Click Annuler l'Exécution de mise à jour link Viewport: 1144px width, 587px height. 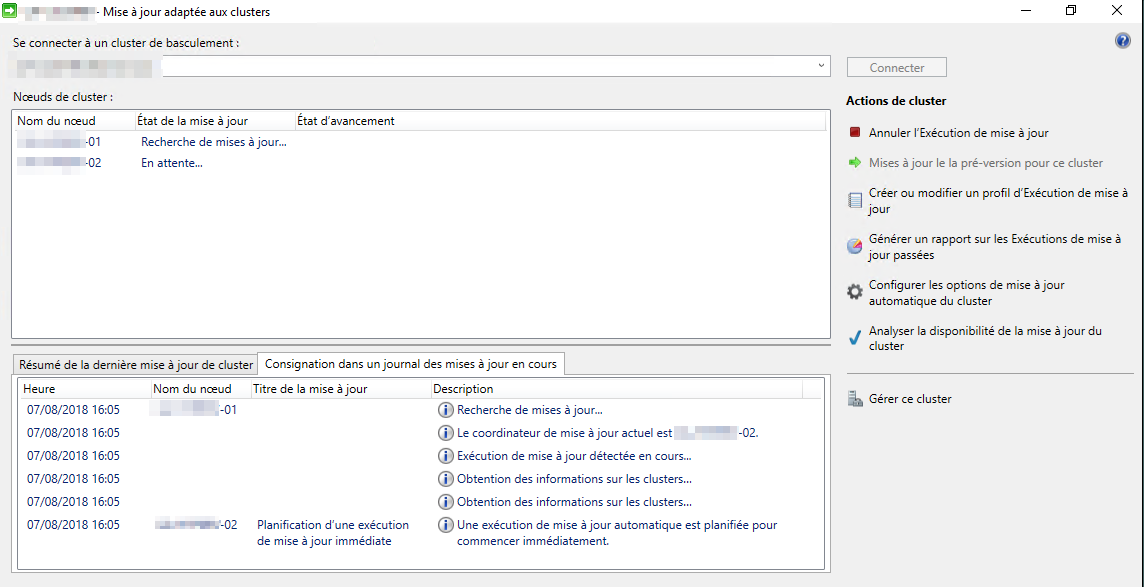(958, 132)
